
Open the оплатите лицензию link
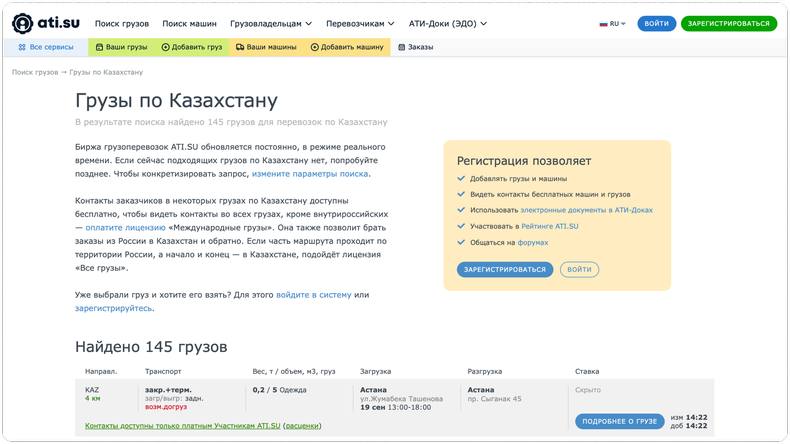pos(125,227)
